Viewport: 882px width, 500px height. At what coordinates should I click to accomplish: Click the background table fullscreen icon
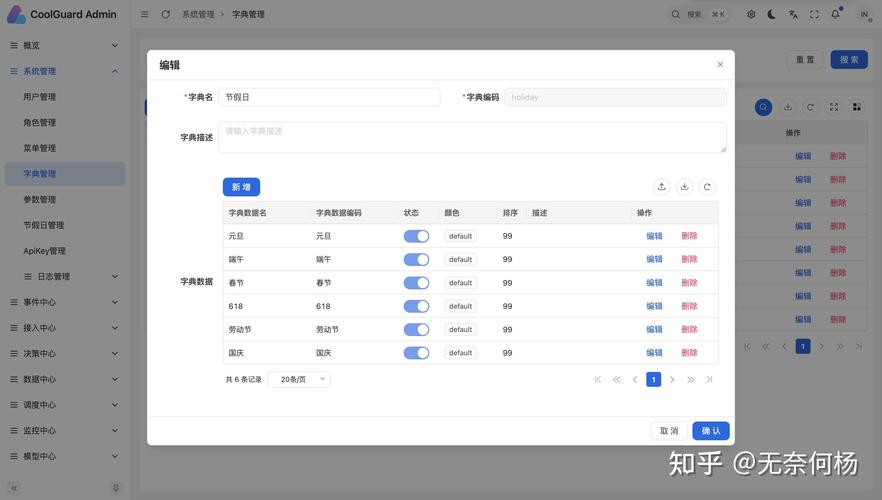click(834, 107)
